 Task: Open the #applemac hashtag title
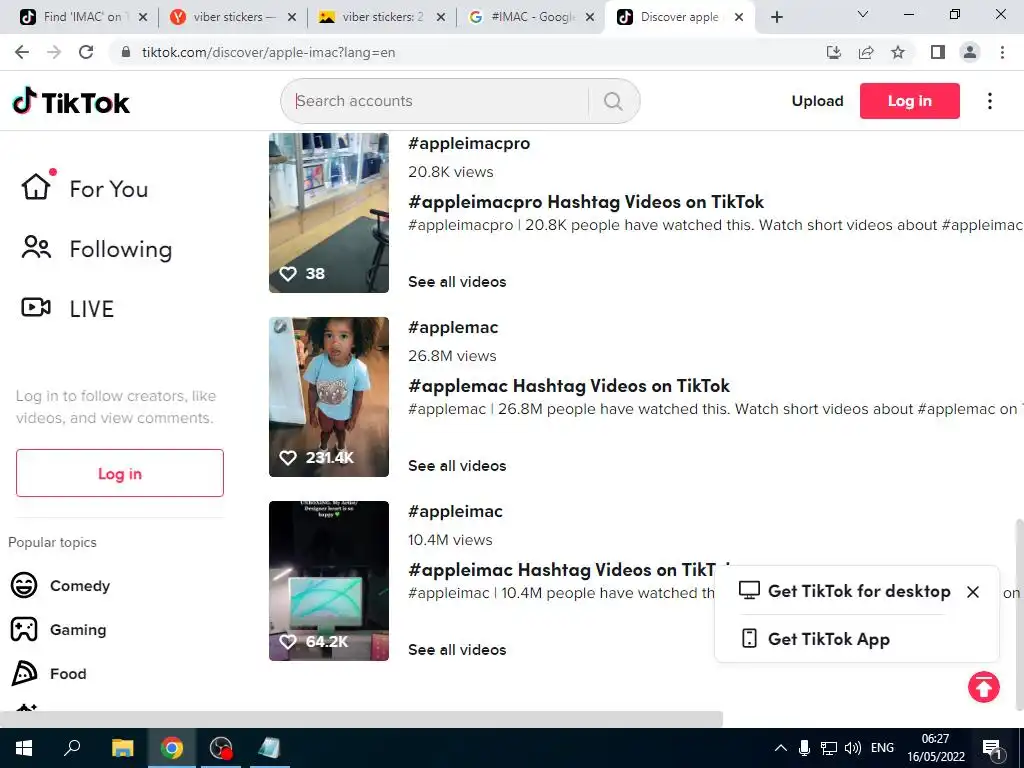pos(453,327)
